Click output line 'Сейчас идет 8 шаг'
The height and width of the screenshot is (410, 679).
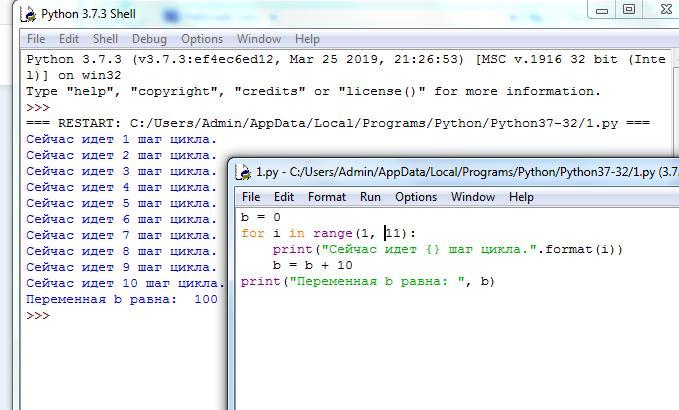coord(121,252)
